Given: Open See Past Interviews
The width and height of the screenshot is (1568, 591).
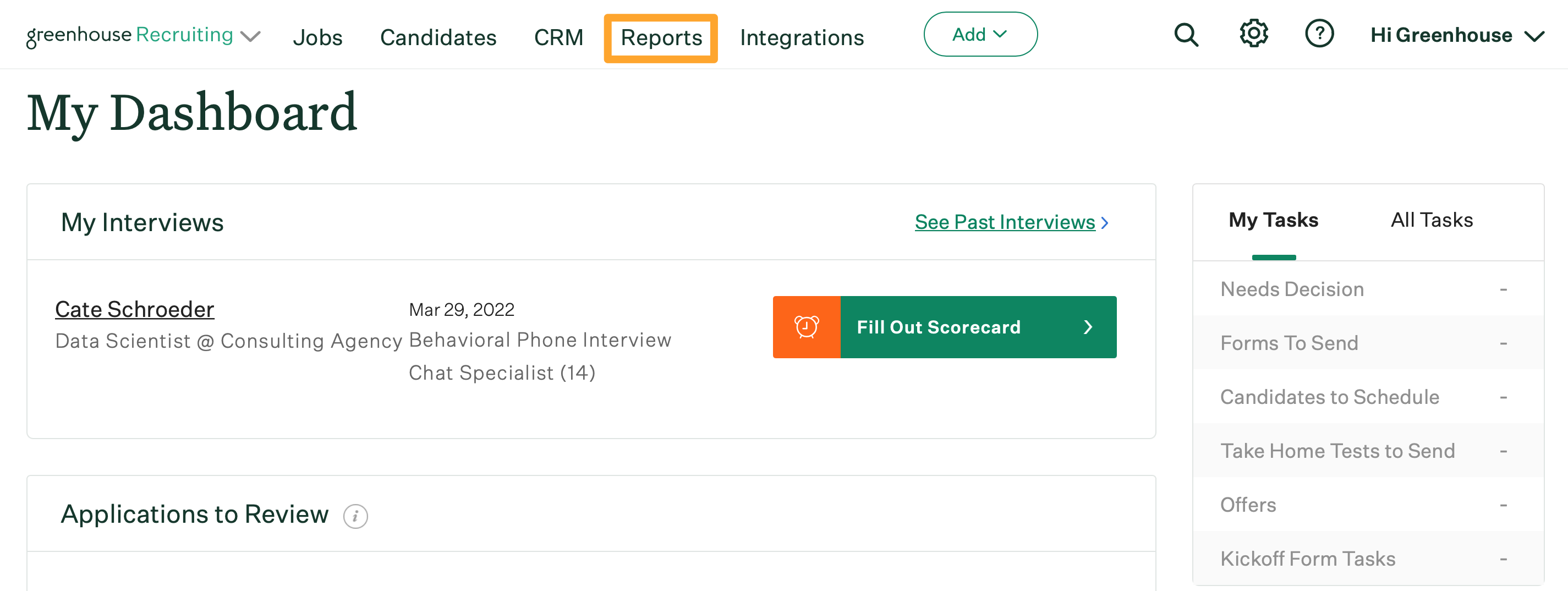Looking at the screenshot, I should click(x=1005, y=222).
